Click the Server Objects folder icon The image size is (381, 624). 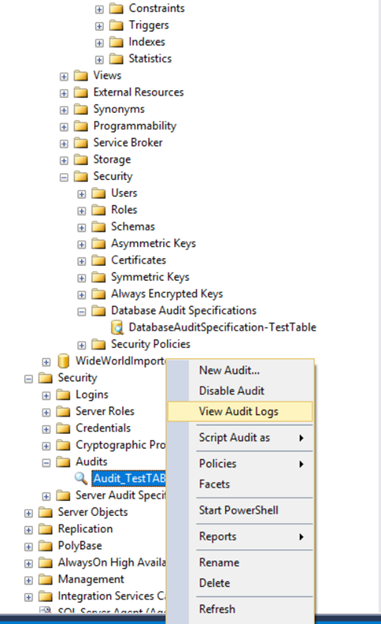point(45,512)
